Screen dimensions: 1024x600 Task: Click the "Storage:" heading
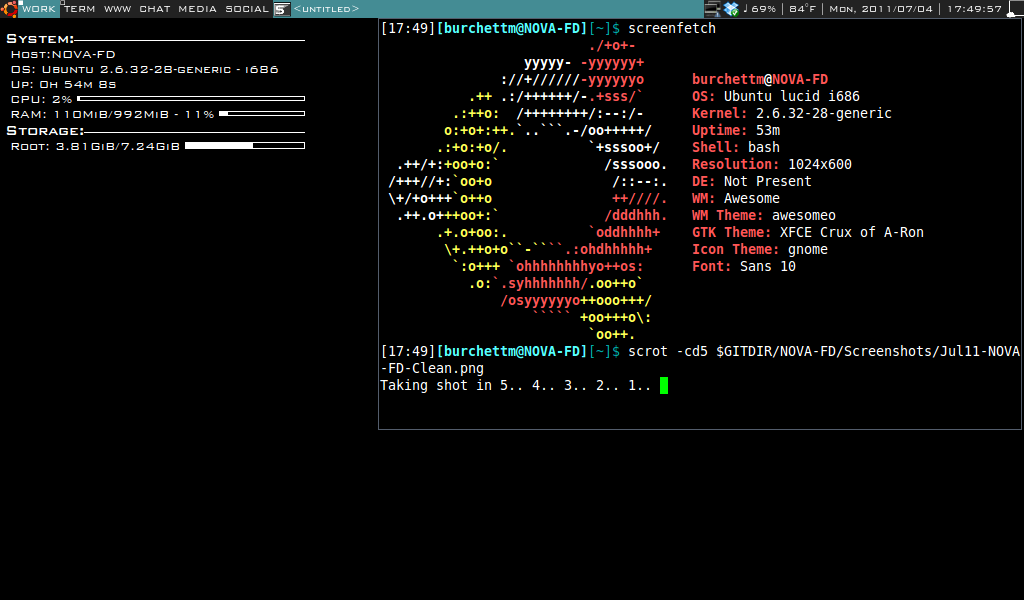tap(45, 131)
